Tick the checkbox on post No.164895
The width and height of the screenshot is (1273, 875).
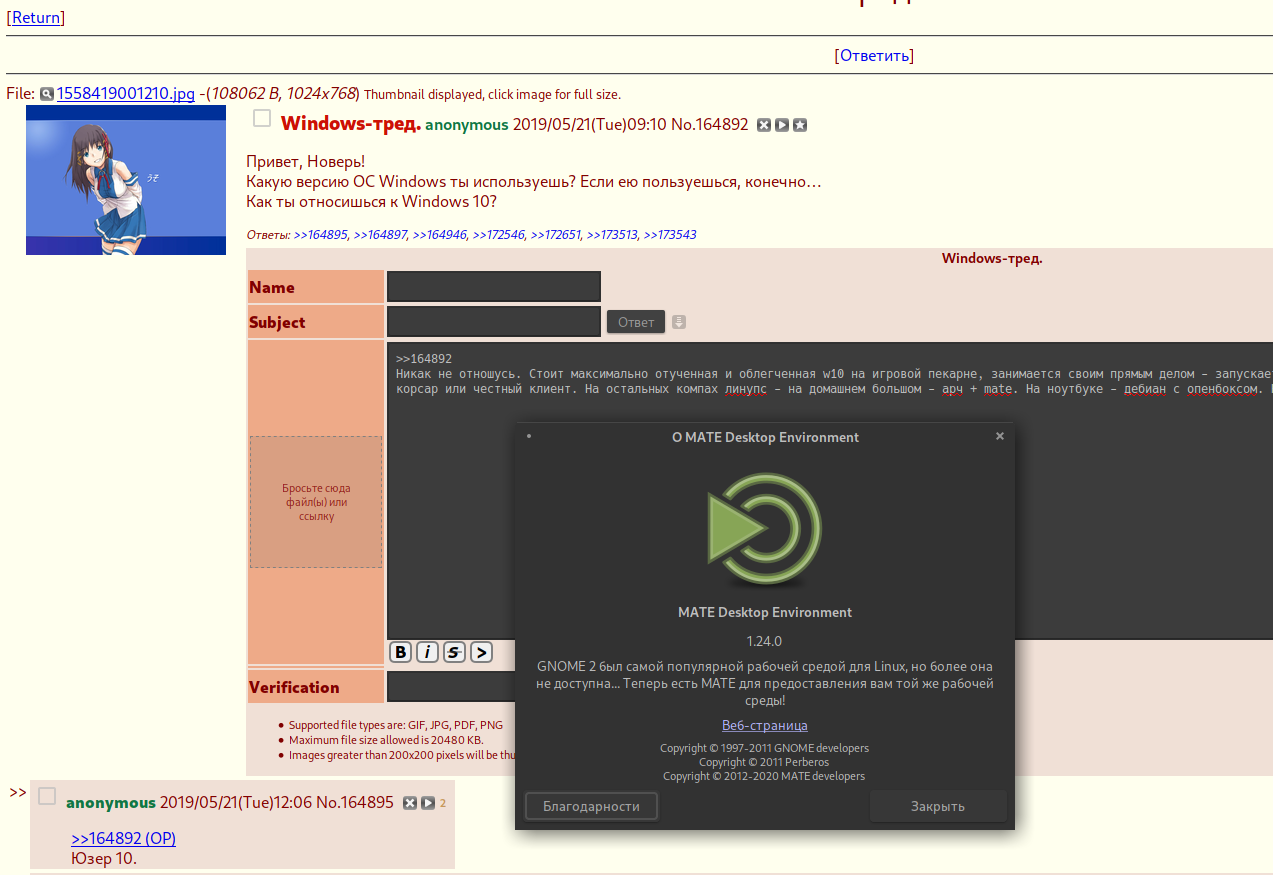point(47,796)
